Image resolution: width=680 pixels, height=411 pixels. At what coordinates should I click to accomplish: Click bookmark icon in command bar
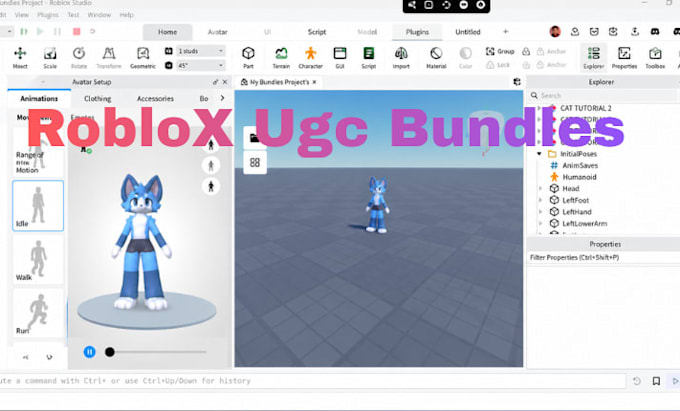click(x=656, y=381)
